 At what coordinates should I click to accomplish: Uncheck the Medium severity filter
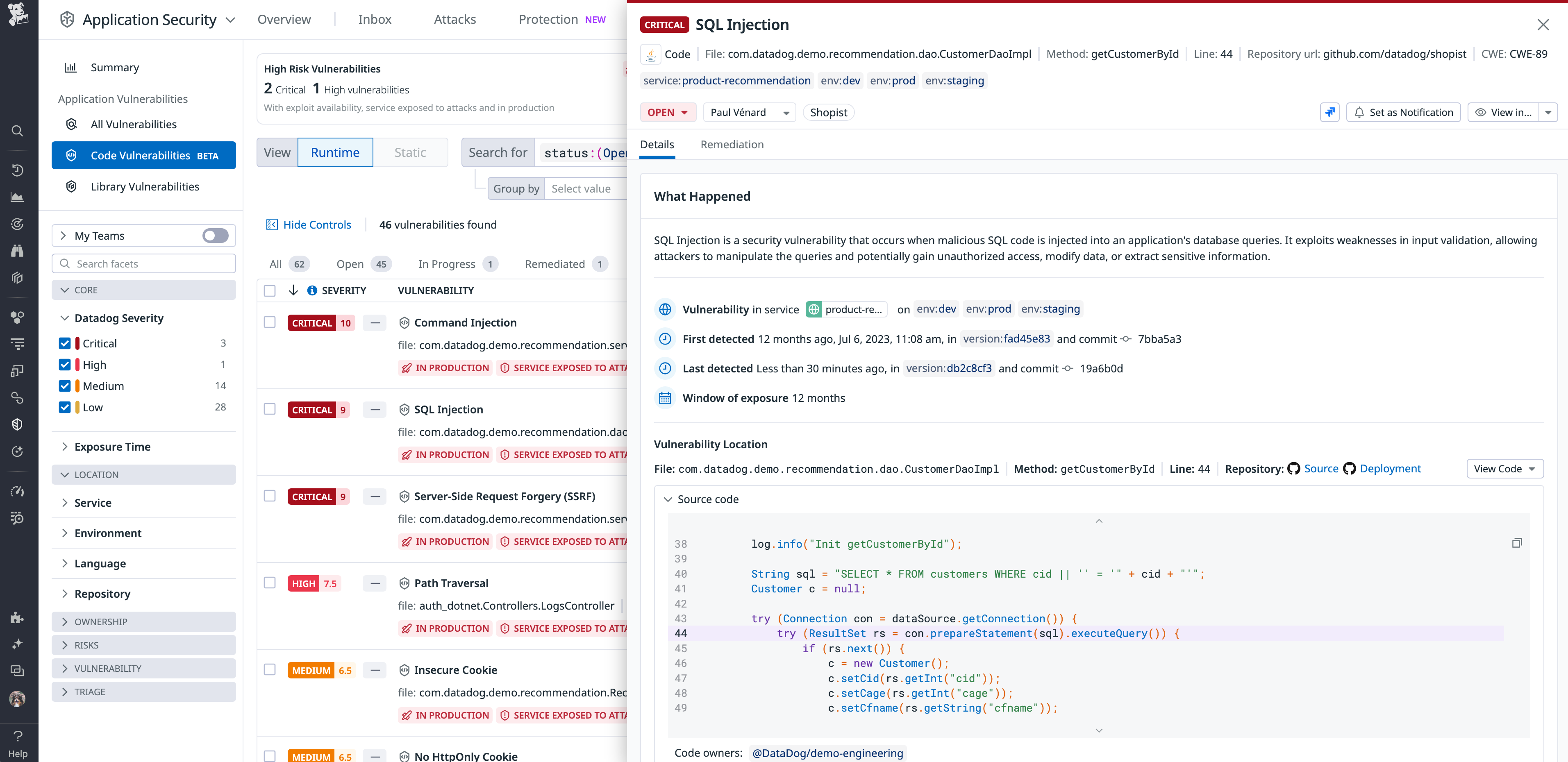tap(65, 385)
